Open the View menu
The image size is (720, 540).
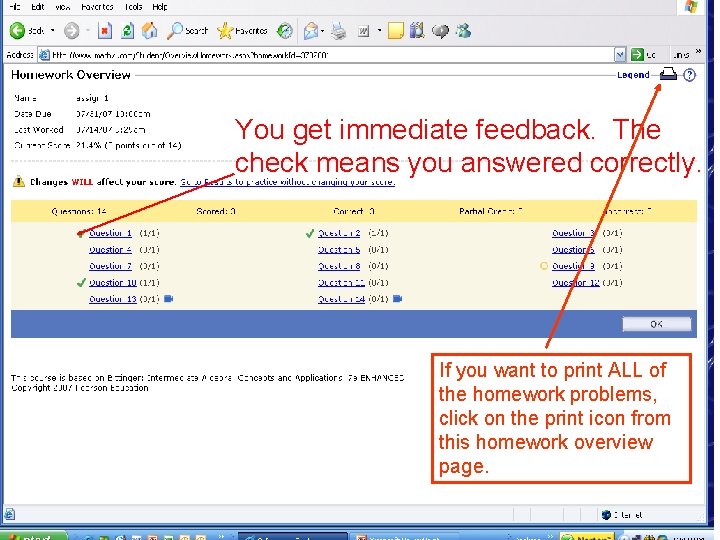pos(63,6)
